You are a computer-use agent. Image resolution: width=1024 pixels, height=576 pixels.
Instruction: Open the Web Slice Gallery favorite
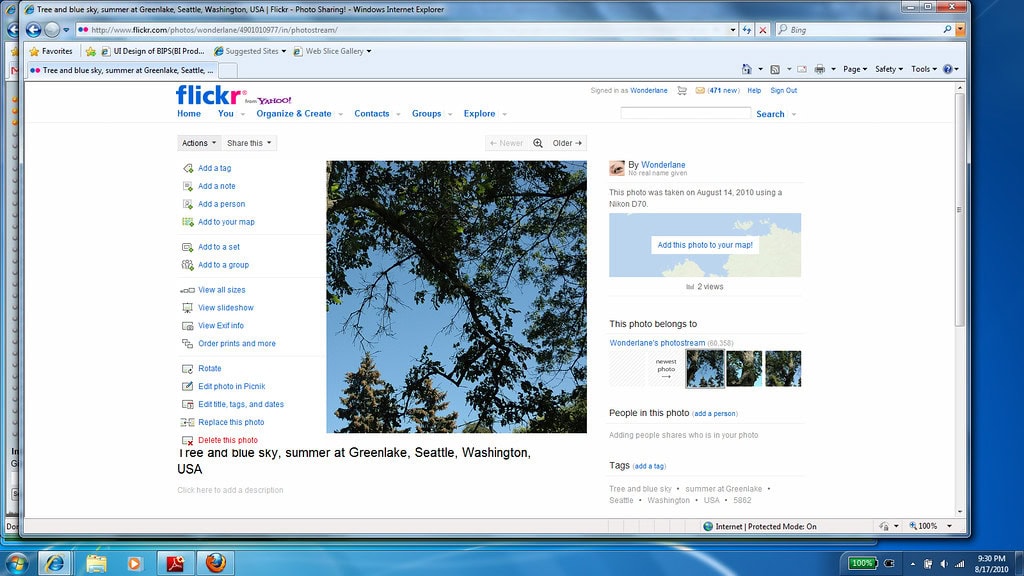[332, 51]
